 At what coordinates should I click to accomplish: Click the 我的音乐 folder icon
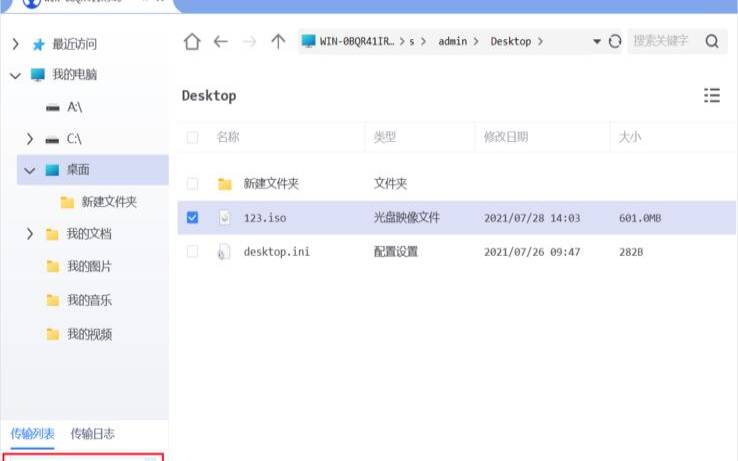pyautogui.click(x=53, y=300)
